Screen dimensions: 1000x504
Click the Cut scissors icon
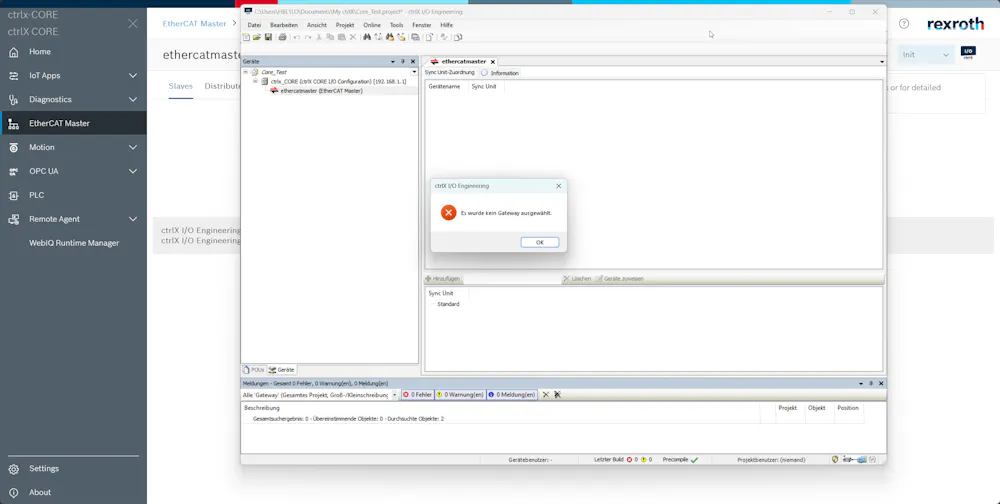tap(319, 37)
